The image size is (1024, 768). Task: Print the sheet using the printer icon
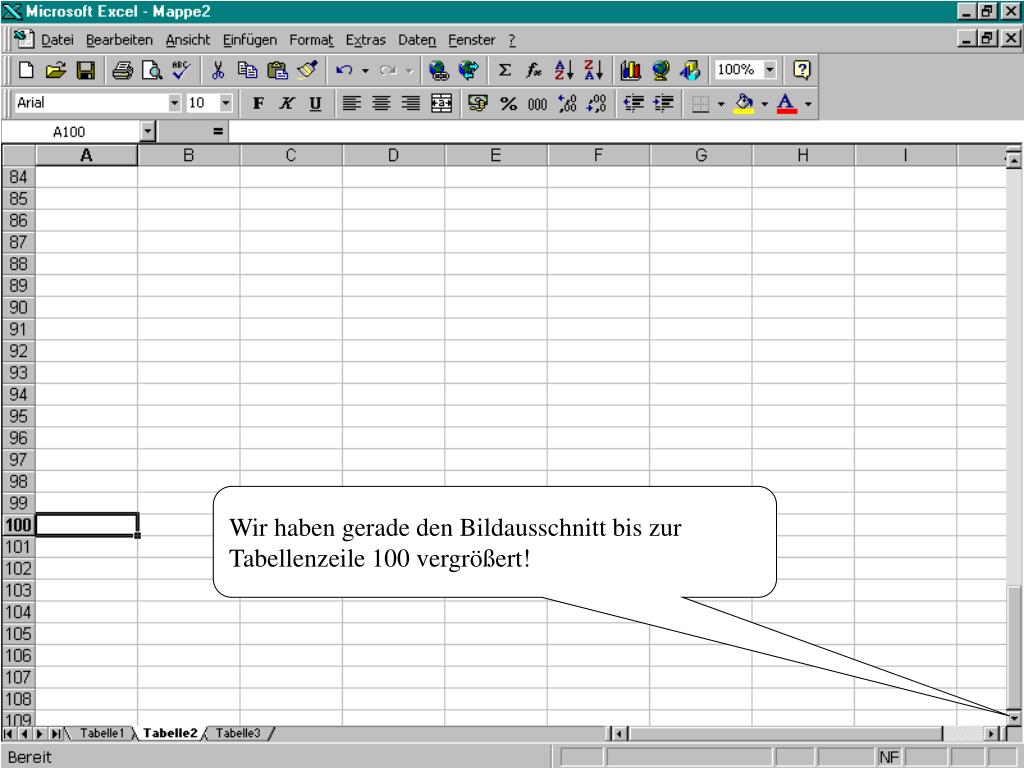122,70
